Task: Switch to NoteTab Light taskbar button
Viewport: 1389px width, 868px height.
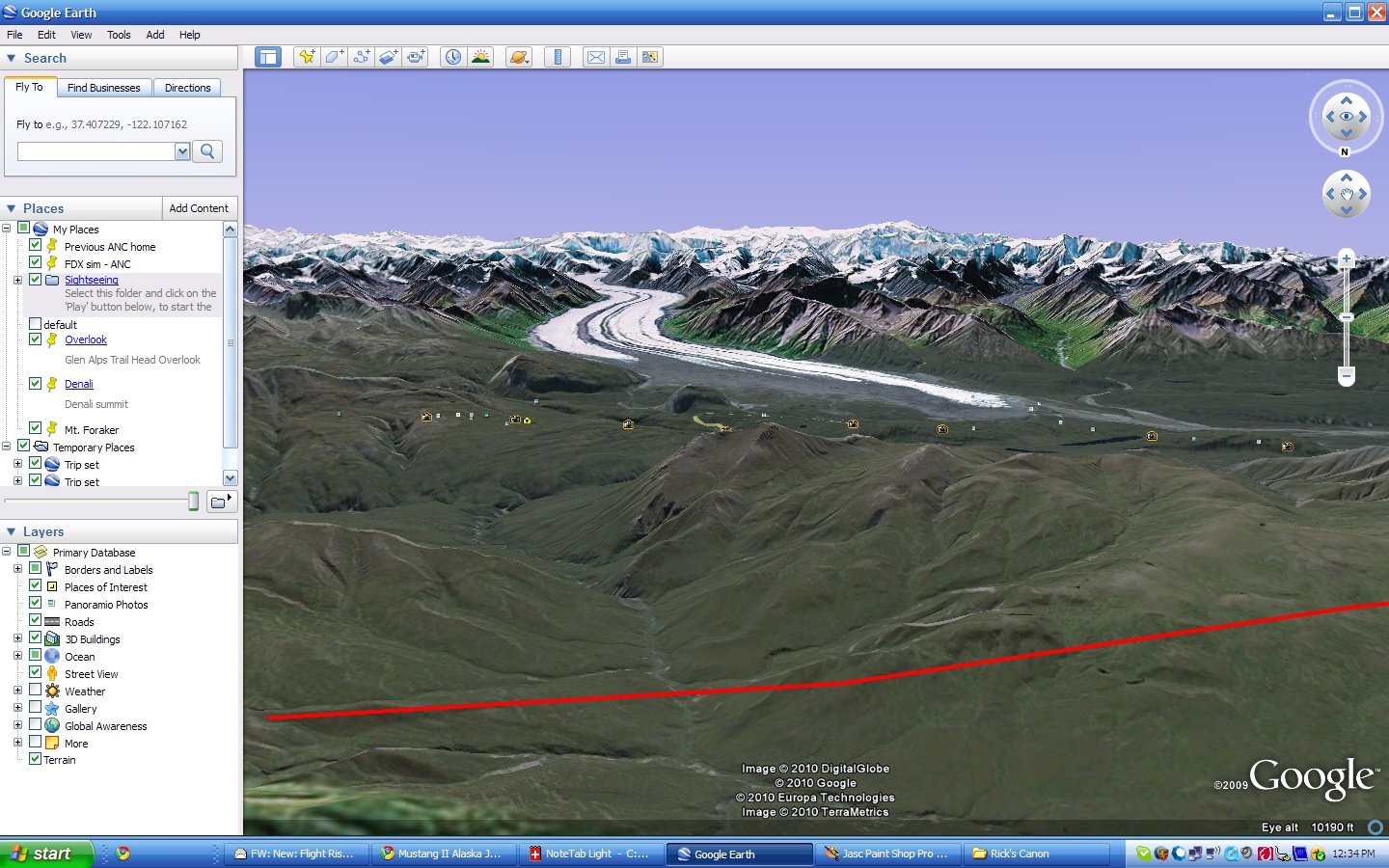Action: point(589,854)
